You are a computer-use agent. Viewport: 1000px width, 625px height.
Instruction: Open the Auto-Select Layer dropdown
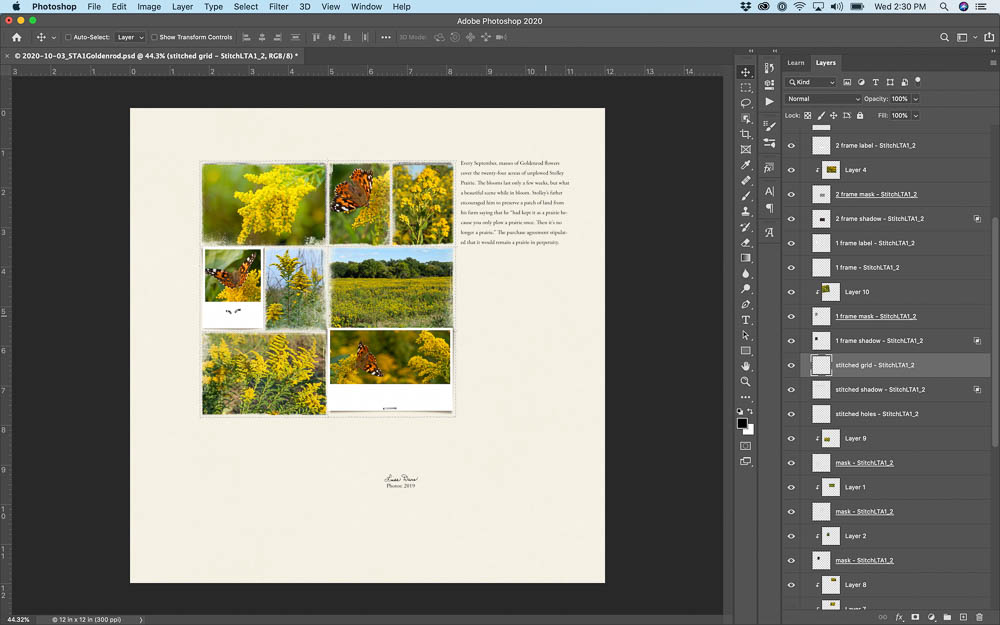[x=130, y=37]
